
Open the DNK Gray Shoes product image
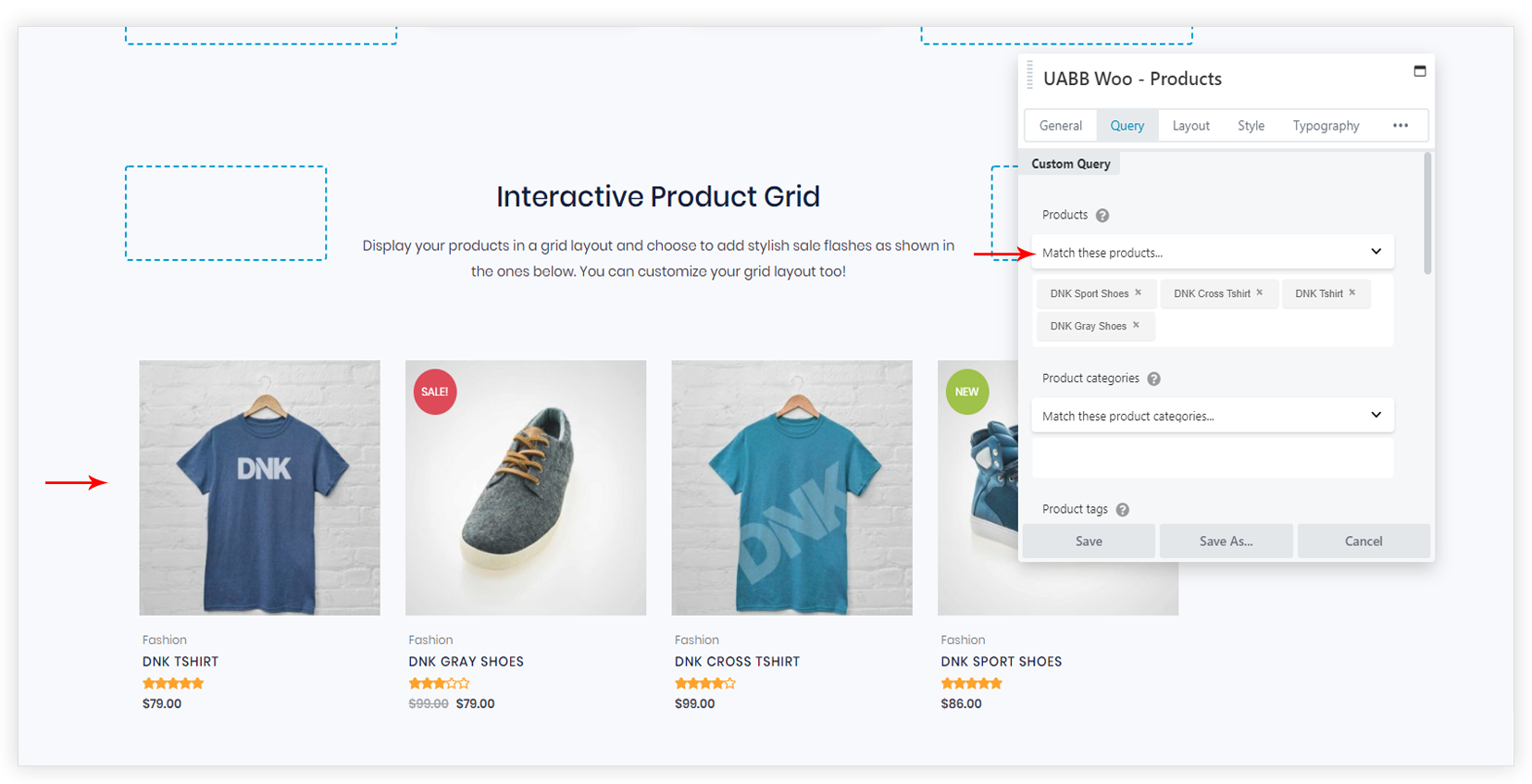click(526, 488)
